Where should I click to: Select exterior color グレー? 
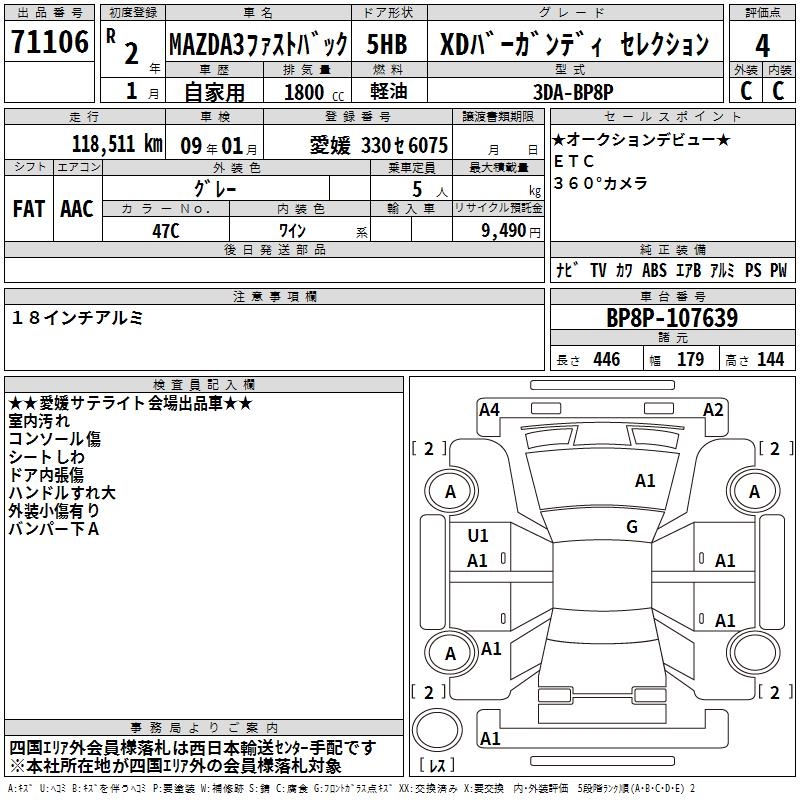[215, 189]
